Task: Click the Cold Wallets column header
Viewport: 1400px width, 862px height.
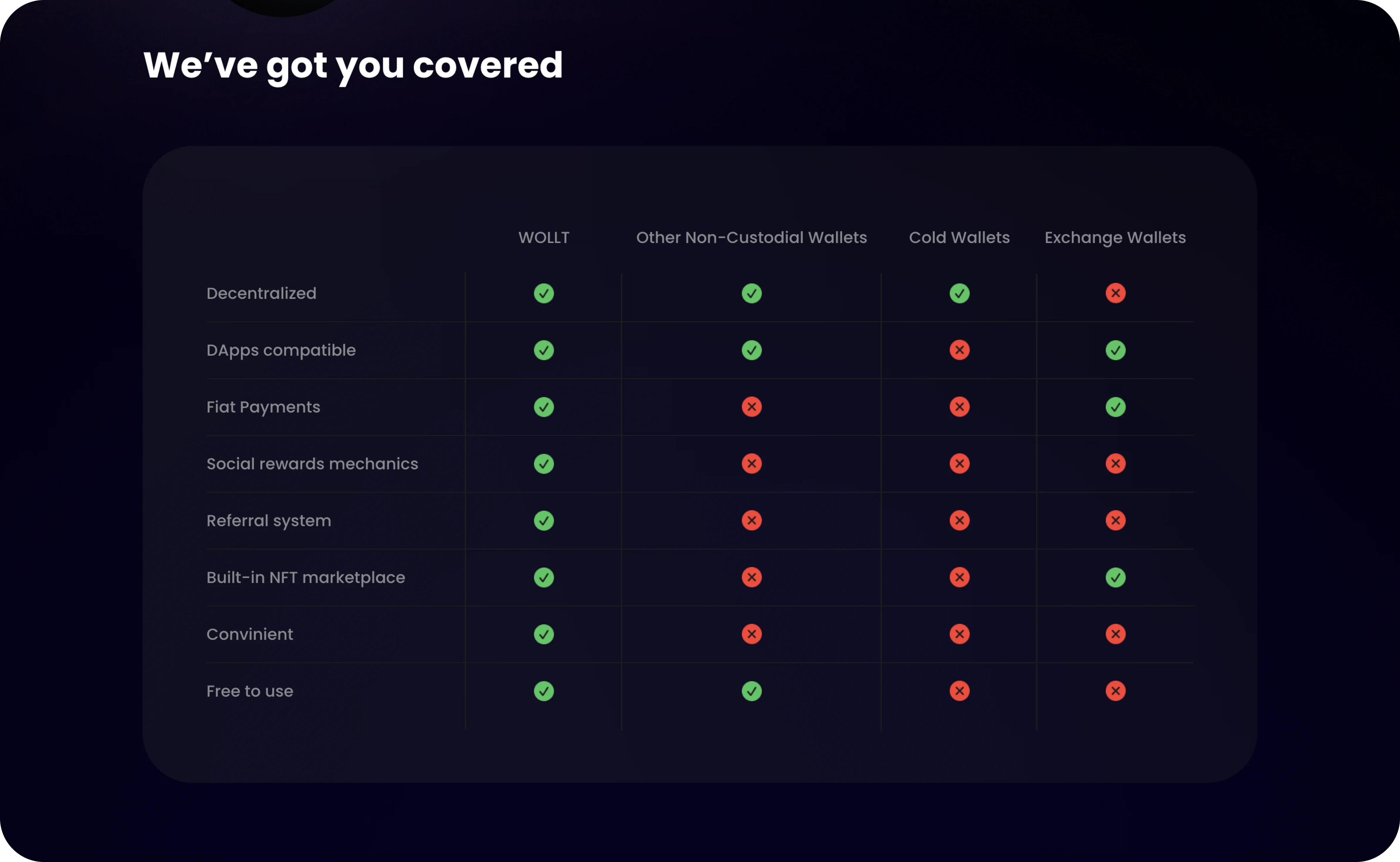Action: (959, 237)
